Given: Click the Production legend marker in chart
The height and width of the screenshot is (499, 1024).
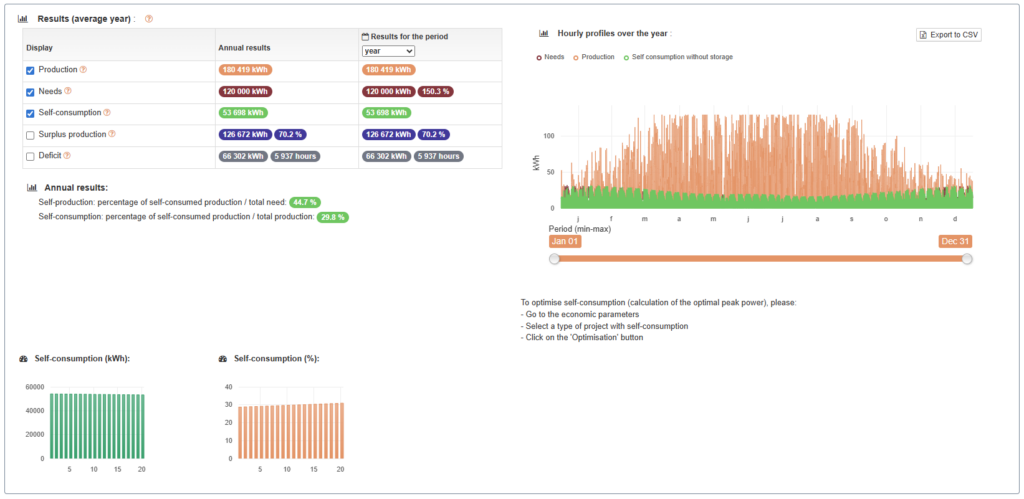Looking at the screenshot, I should coord(576,57).
